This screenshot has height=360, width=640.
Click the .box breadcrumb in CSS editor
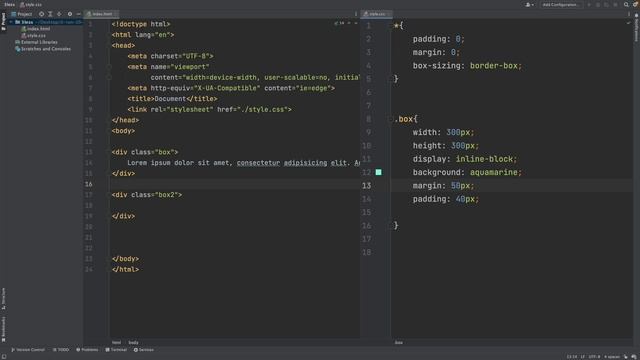pos(399,342)
